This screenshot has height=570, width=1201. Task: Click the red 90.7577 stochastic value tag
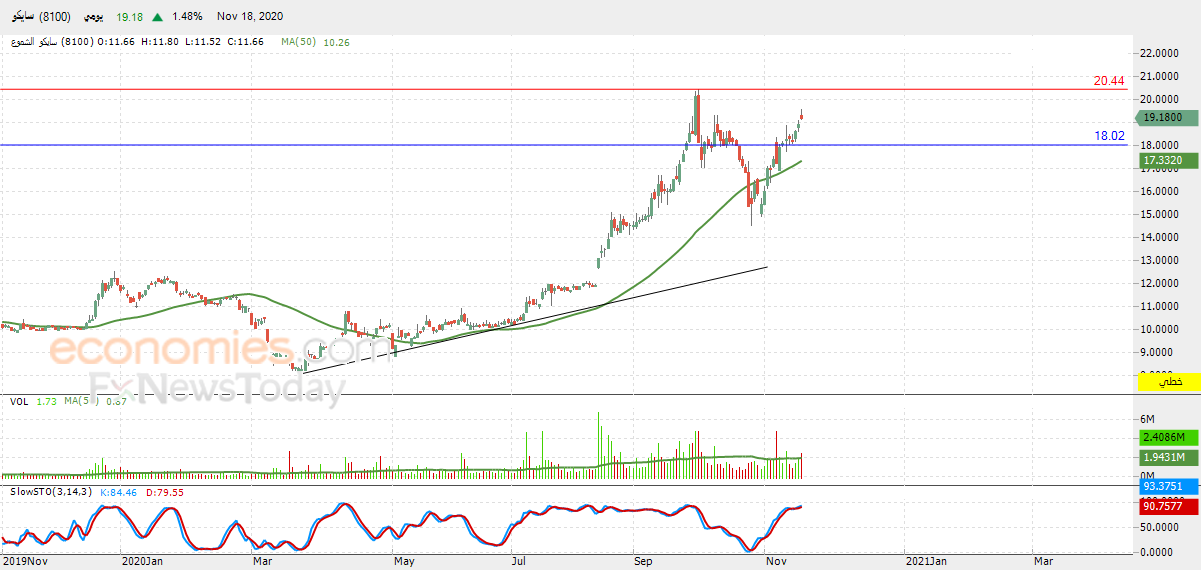pos(1166,506)
